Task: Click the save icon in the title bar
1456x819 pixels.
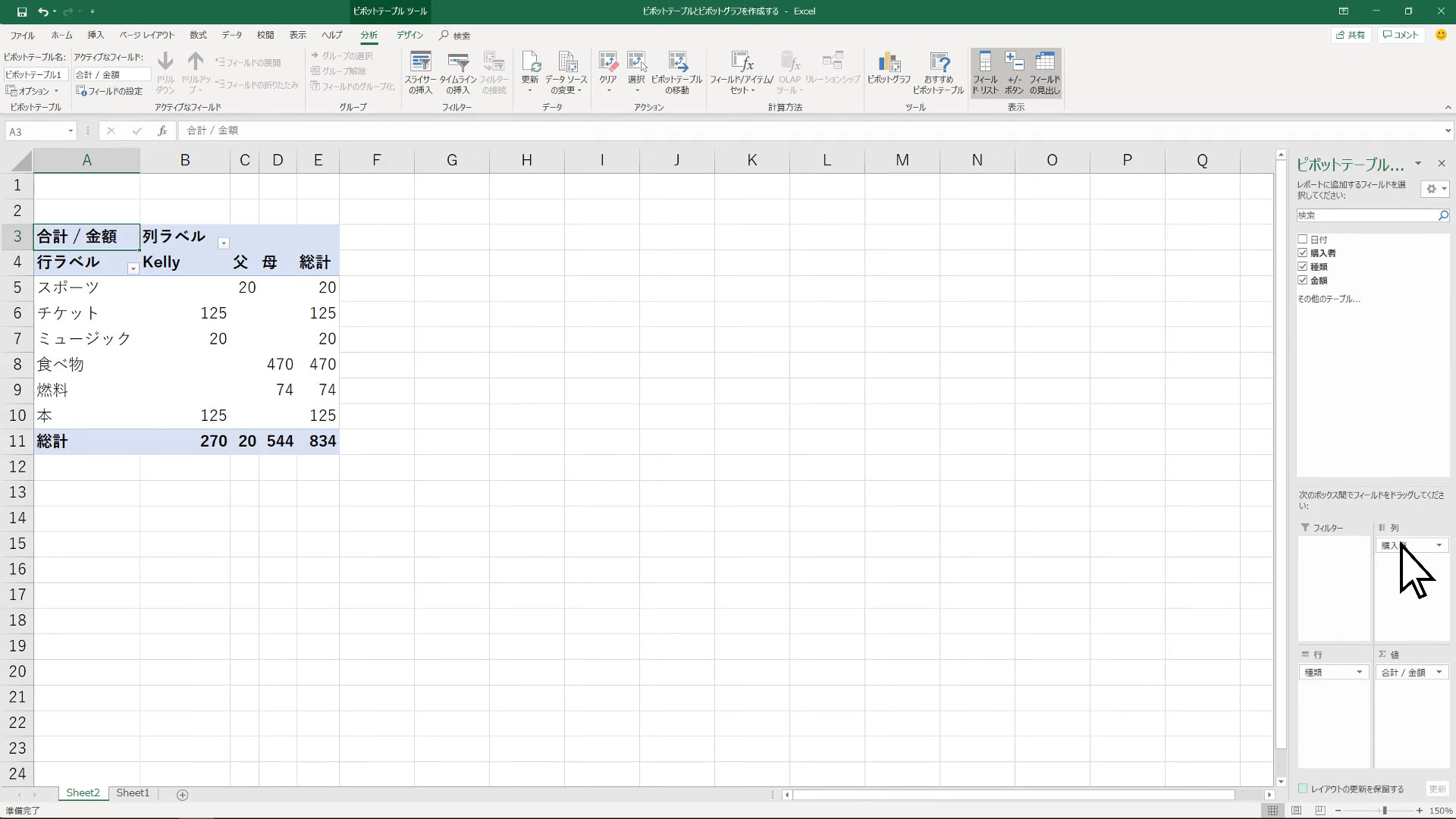Action: coord(22,11)
